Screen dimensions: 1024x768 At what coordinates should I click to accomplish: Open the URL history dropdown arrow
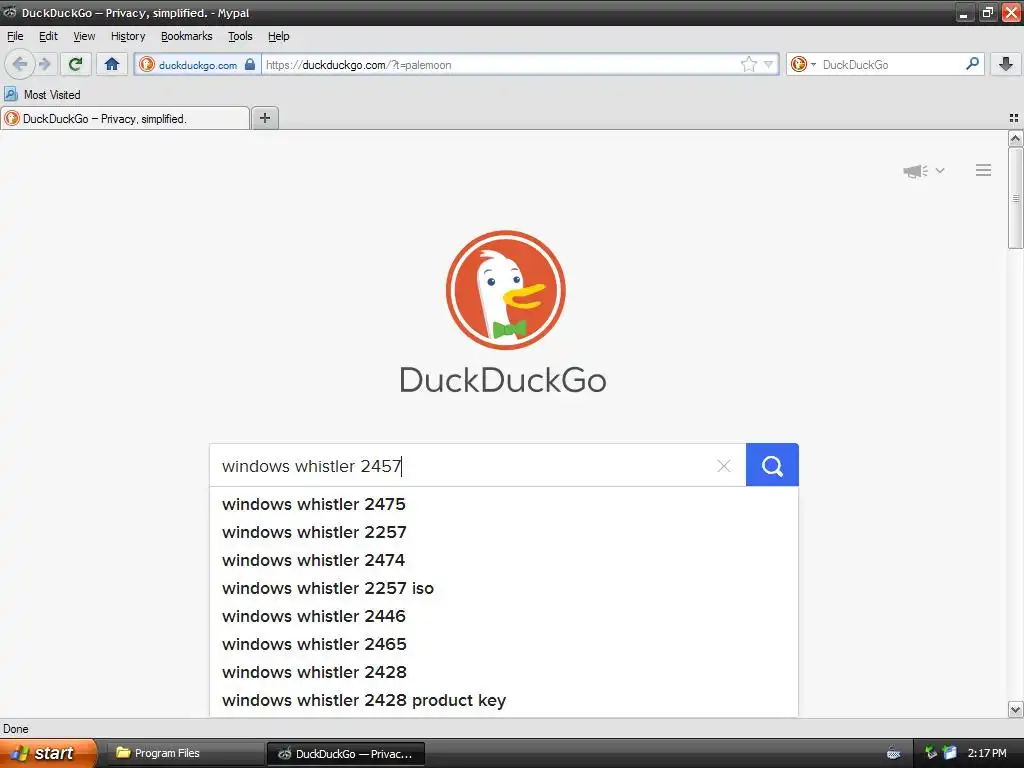tap(769, 64)
